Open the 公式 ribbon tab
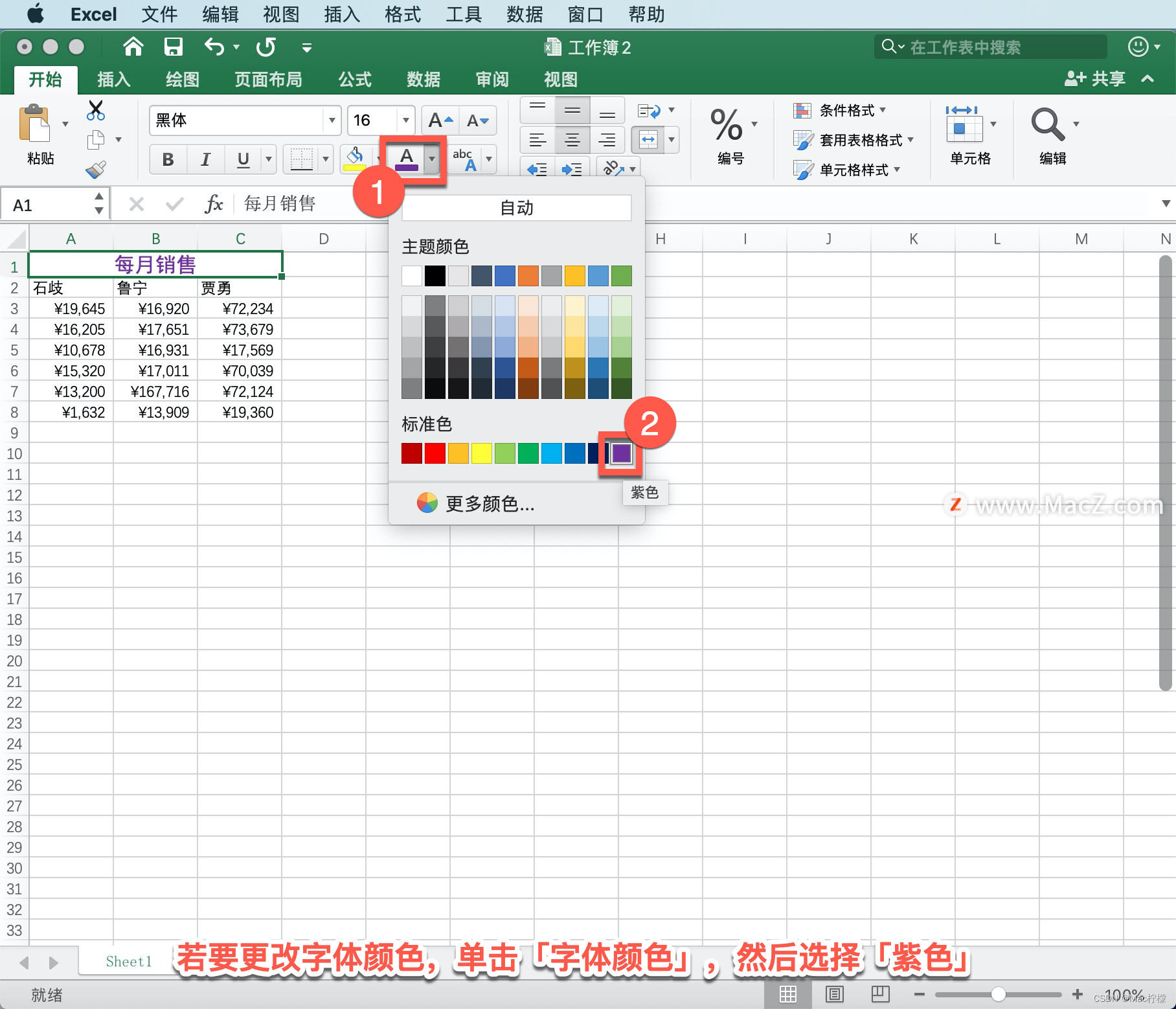The width and height of the screenshot is (1176, 1009). click(x=355, y=79)
